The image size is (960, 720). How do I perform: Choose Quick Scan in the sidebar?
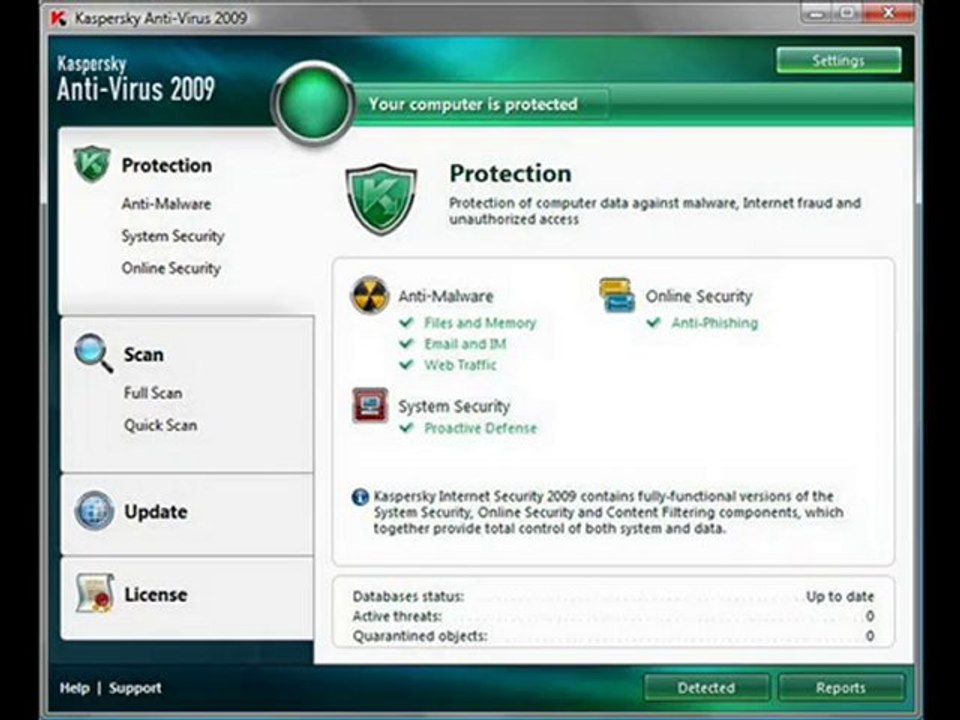[x=160, y=425]
